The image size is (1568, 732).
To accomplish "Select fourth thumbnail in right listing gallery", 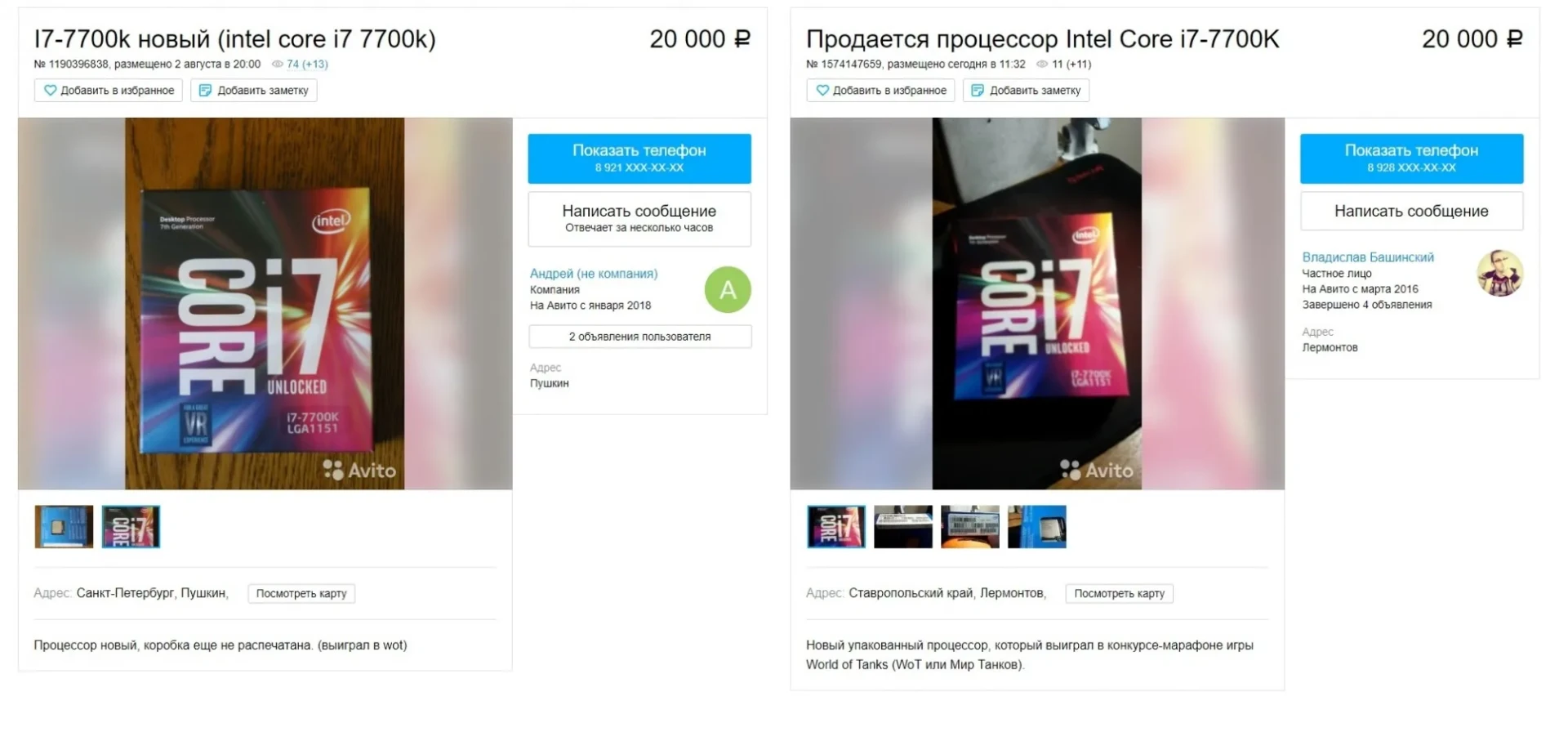I will tap(1037, 527).
